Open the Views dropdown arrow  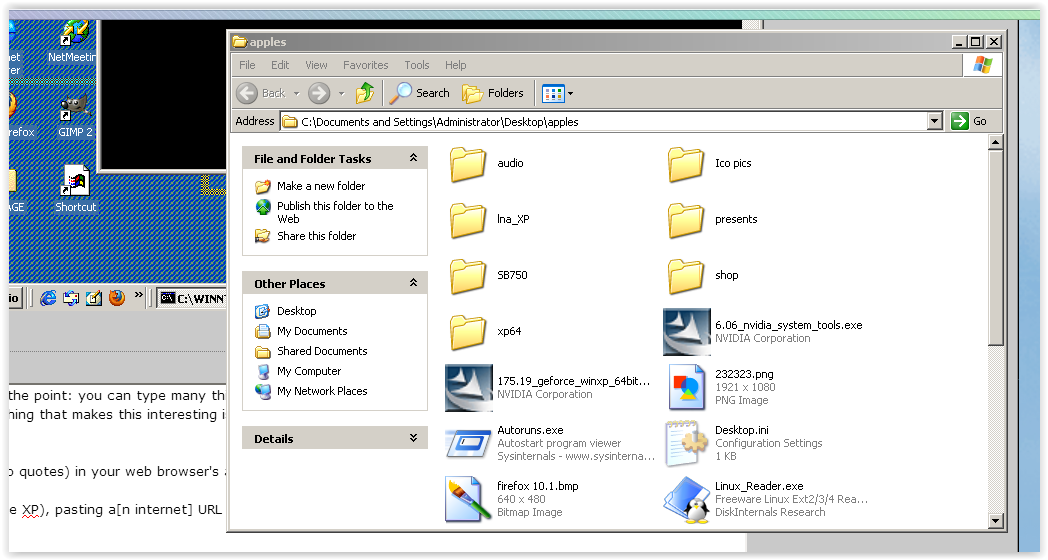[570, 94]
